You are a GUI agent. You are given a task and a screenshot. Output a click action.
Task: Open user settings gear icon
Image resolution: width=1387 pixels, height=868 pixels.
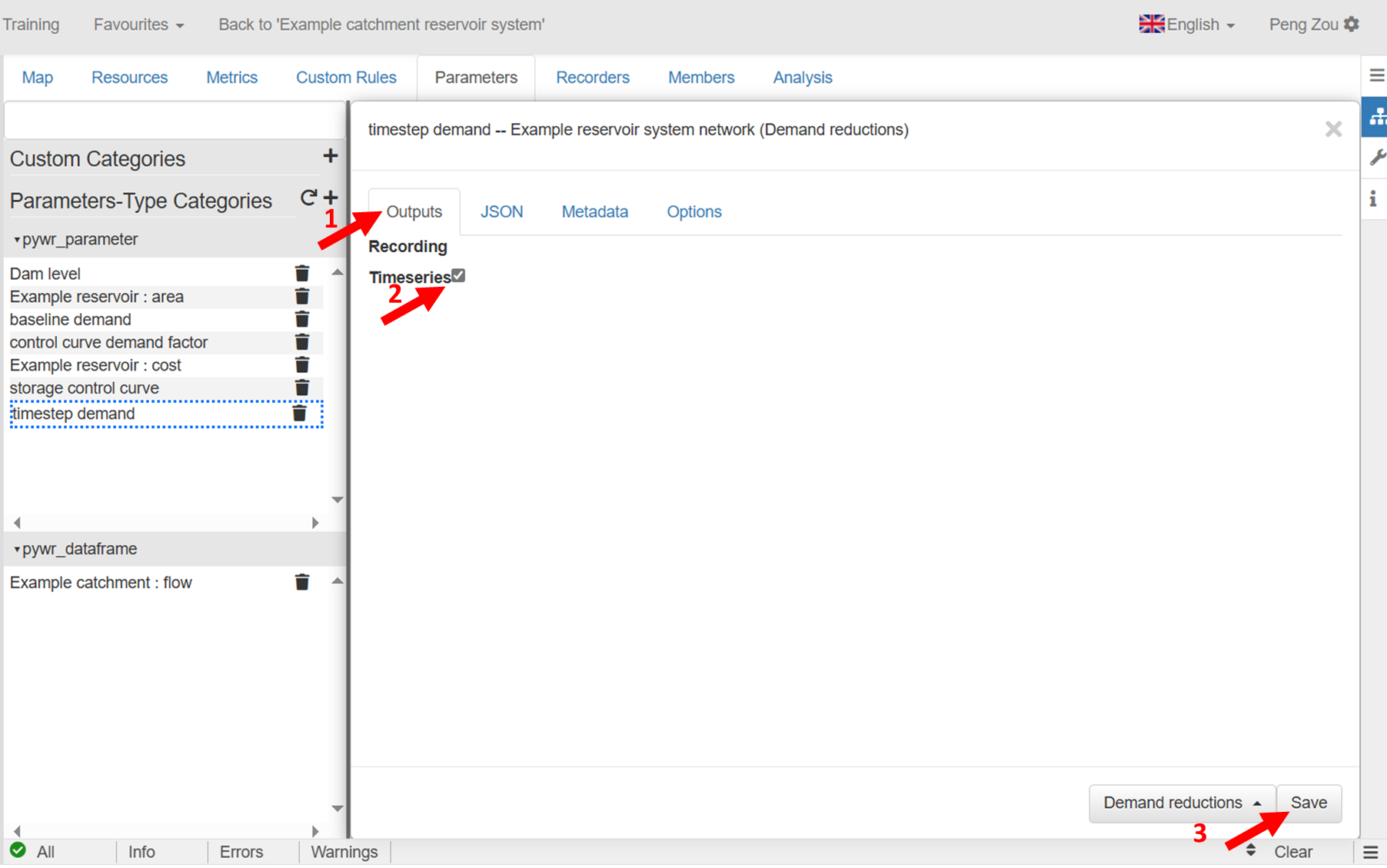[x=1352, y=25]
